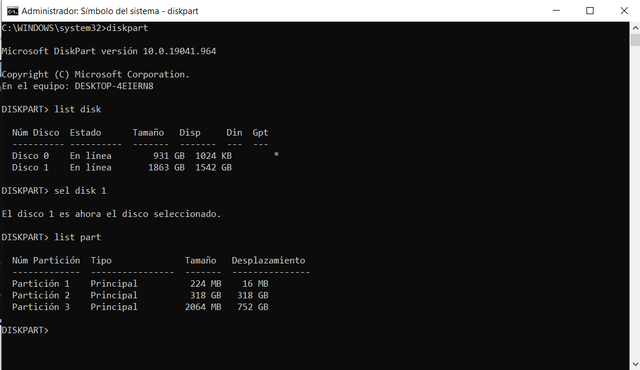Close the diskpart console window
This screenshot has height=370, width=640.
click(x=624, y=11)
